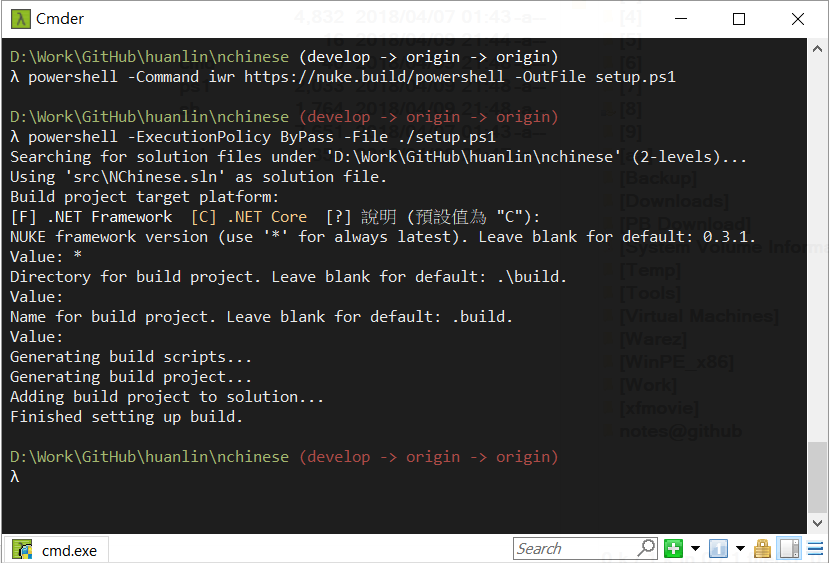Click the vertical scrollbar thumb
Image resolution: width=830 pixels, height=564 pixels.
tap(817, 477)
